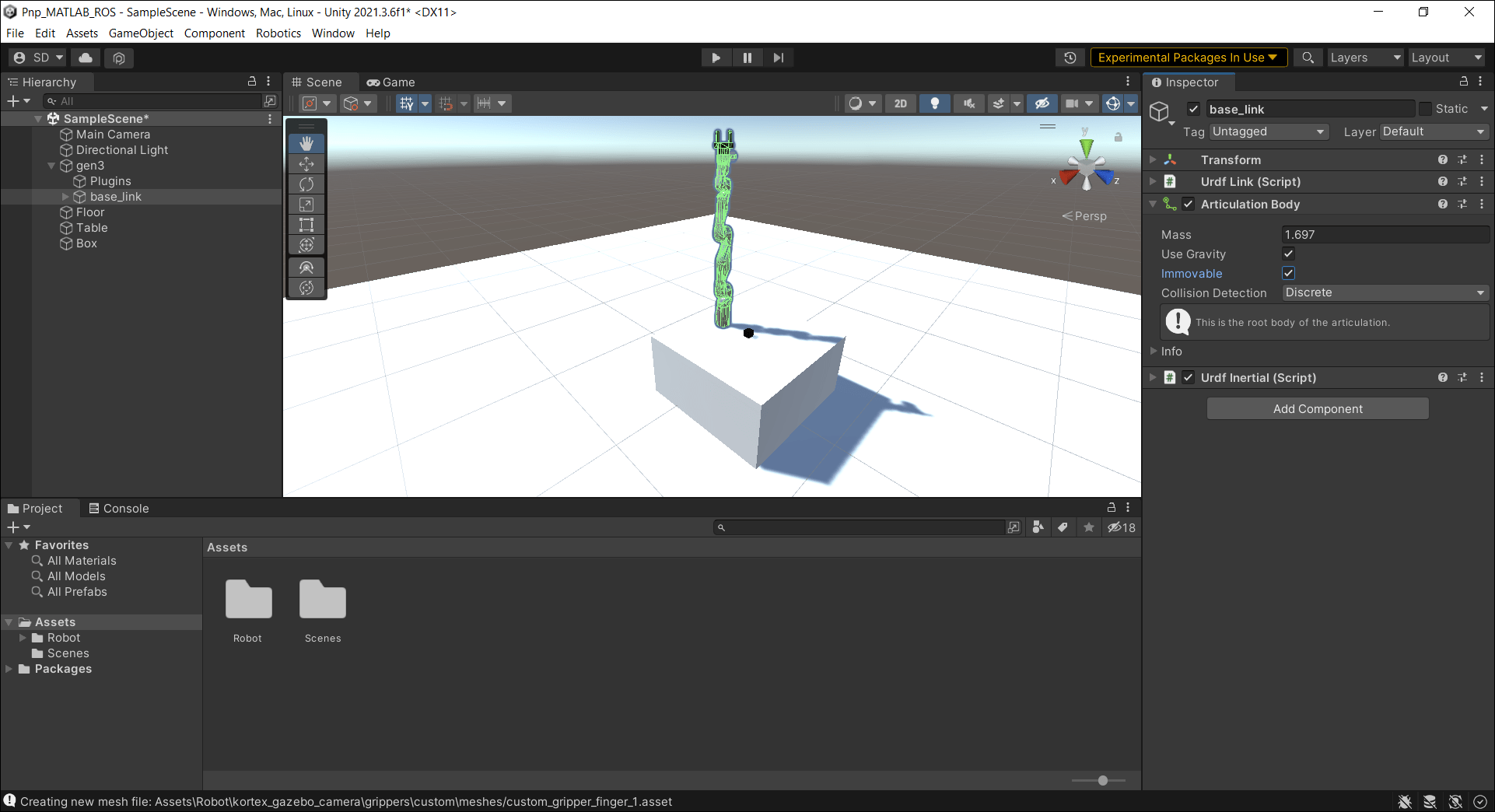Viewport: 1495px width, 812px height.
Task: Select the Rect Transform tool
Action: [306, 224]
